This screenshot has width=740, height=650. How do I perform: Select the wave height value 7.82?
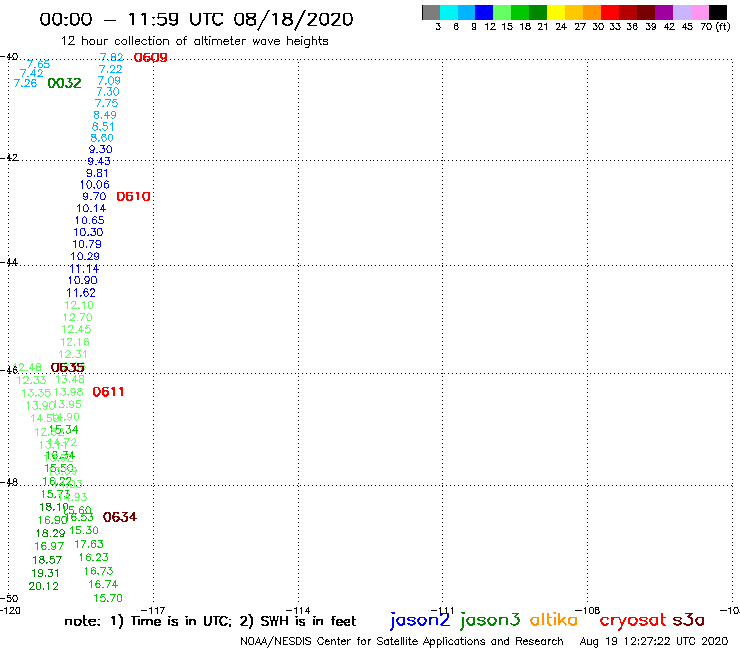coord(112,57)
